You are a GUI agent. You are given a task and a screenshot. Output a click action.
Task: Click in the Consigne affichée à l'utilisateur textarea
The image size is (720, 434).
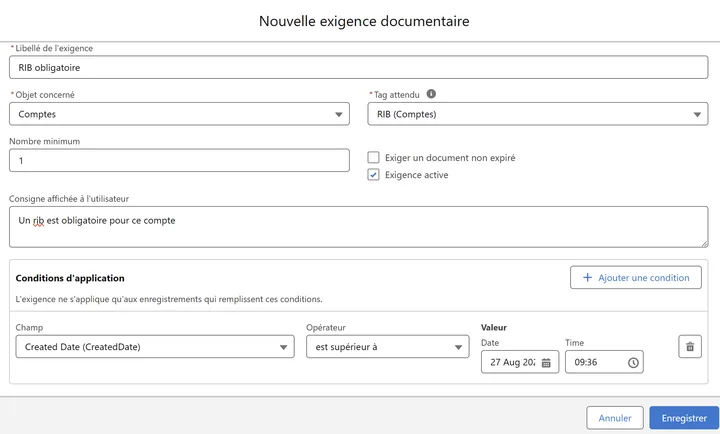[359, 227]
